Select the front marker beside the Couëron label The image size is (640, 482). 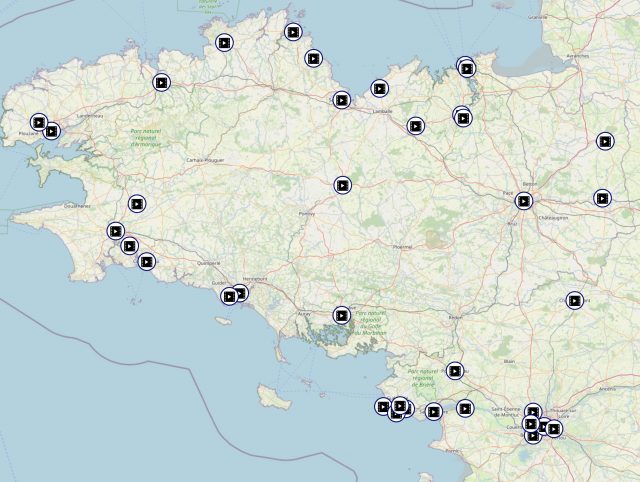(531, 424)
